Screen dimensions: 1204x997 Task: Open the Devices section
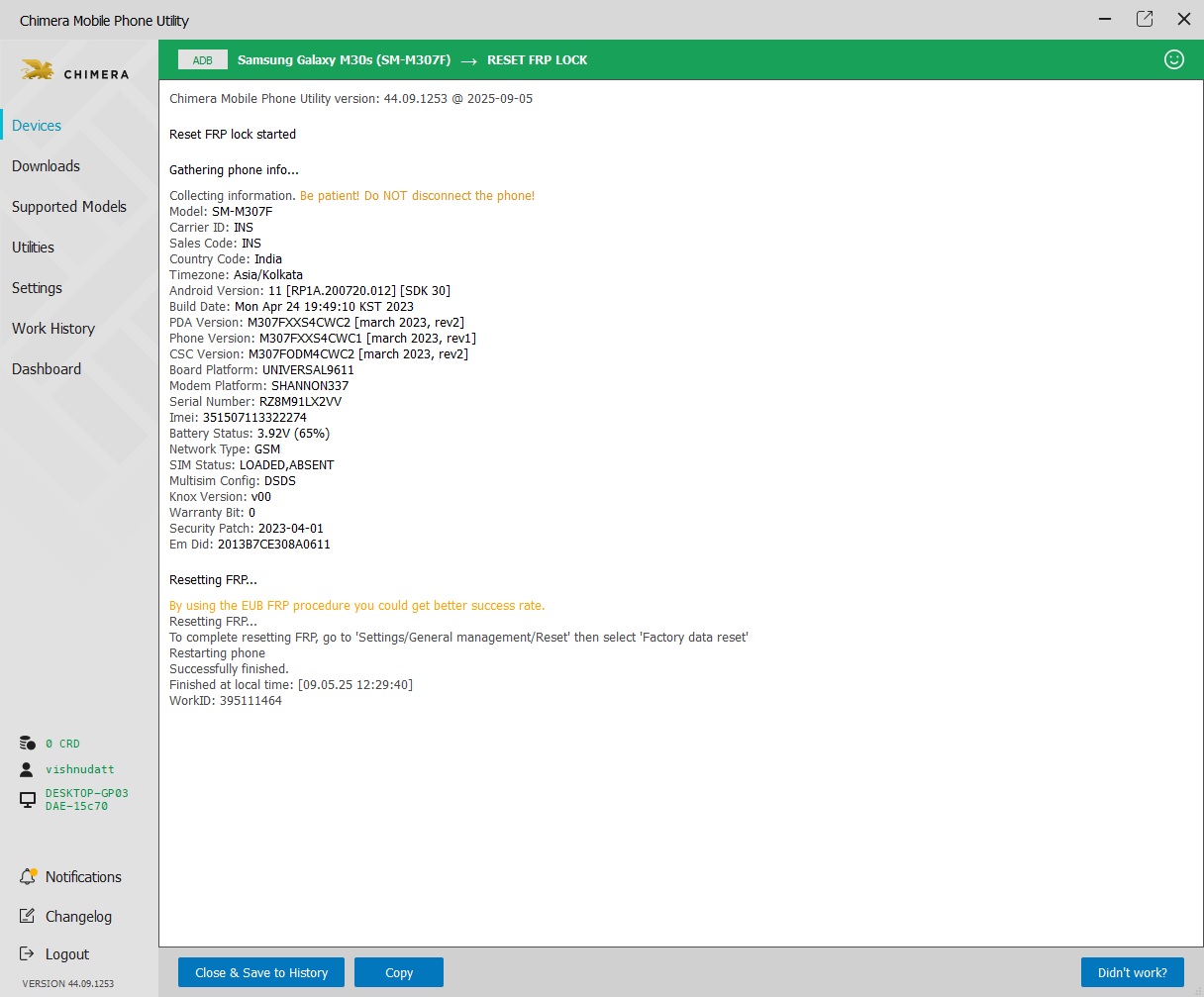point(37,126)
